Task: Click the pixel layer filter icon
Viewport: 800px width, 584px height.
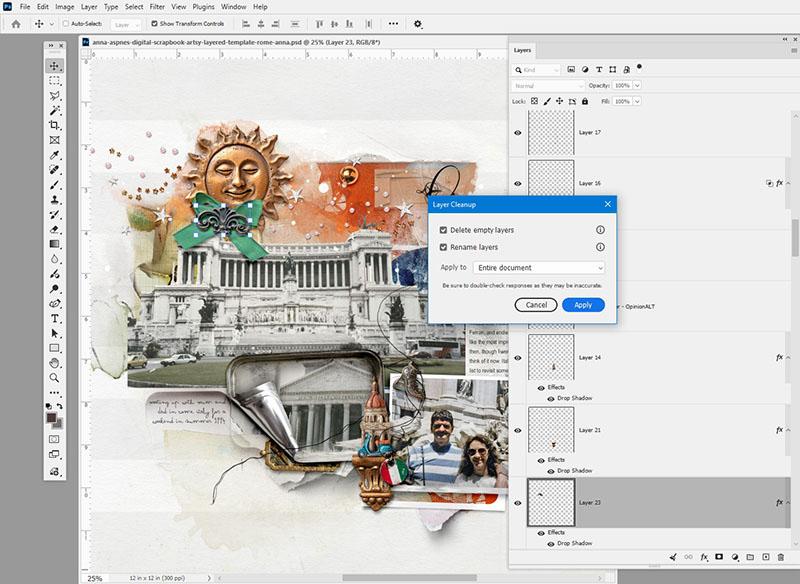Action: tap(571, 69)
